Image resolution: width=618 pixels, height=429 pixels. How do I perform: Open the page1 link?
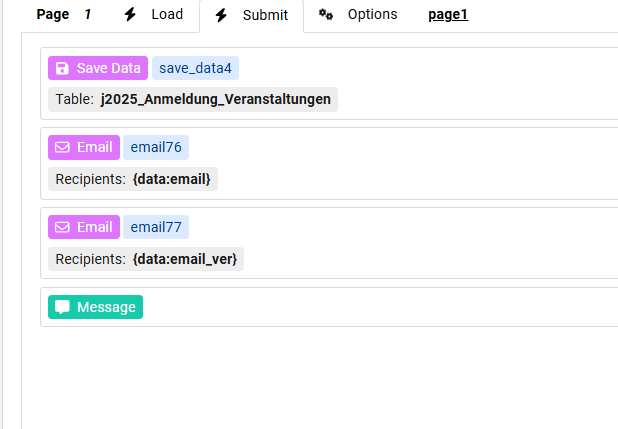[x=448, y=15]
